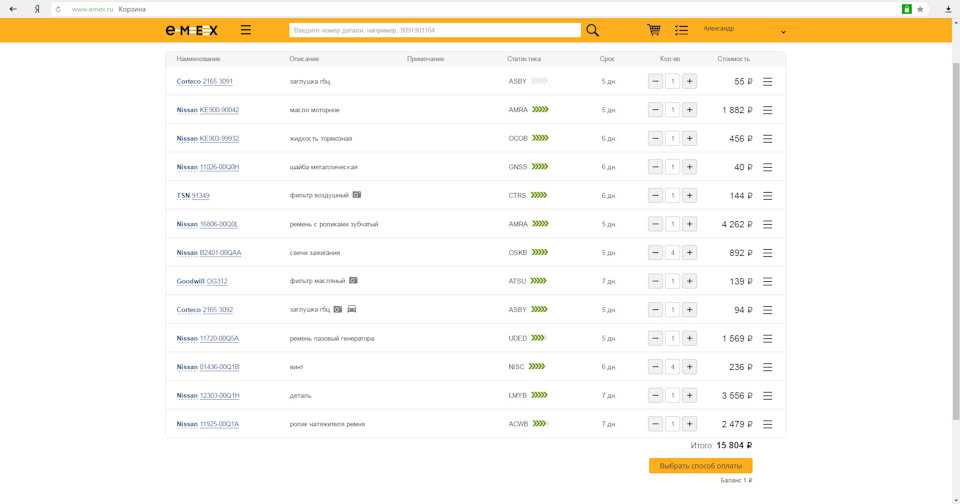Decrease quantity of Nissan 01436-00Q1B screw
The image size is (960, 504).
point(655,367)
